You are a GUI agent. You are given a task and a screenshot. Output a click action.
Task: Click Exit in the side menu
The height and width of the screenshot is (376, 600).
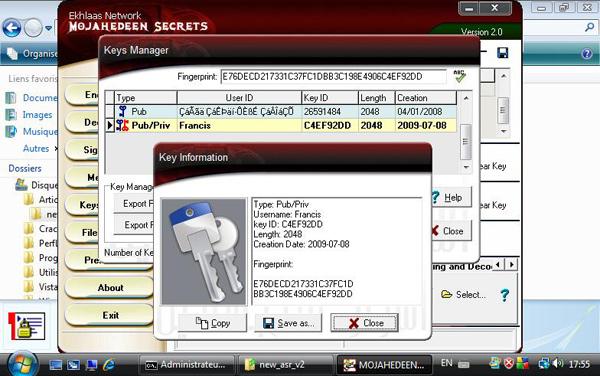[x=110, y=315]
